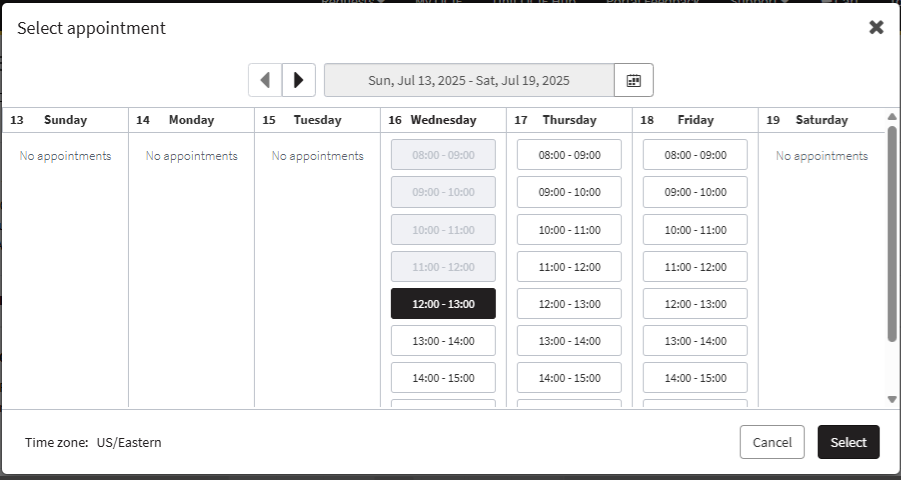Book Thursday 10:00 - 11:00 slot
Viewport: 901px width, 480px height.
pos(569,230)
